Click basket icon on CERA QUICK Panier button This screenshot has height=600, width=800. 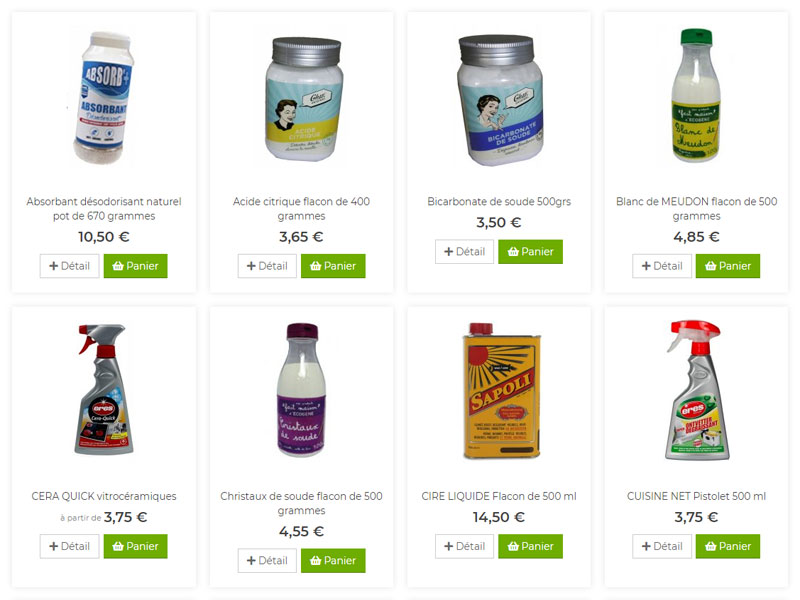(x=118, y=546)
